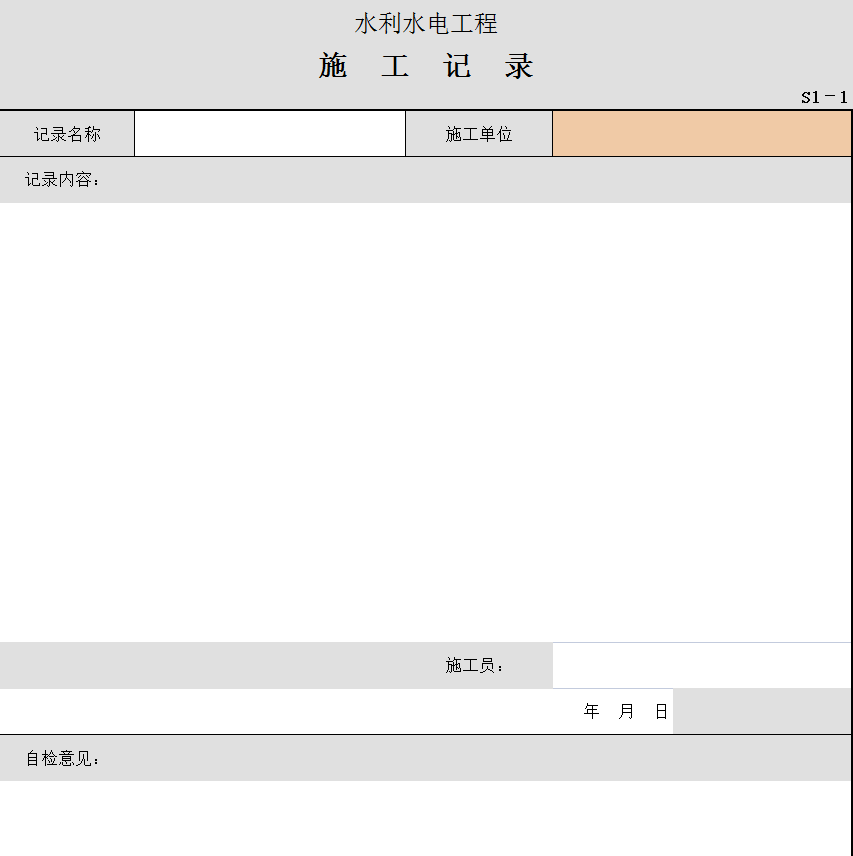
Task: Select the '记录内容:' label row
Action: 425,180
